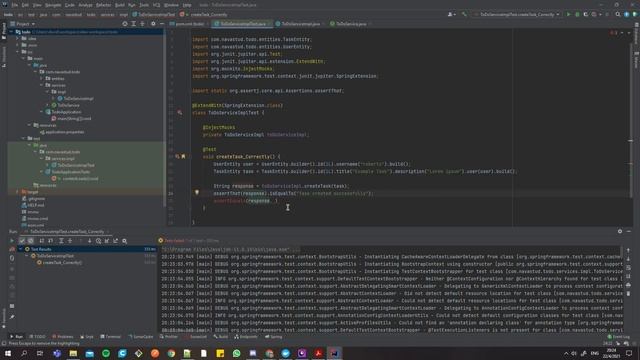Toggle the Favorites tool window side button

[4, 318]
